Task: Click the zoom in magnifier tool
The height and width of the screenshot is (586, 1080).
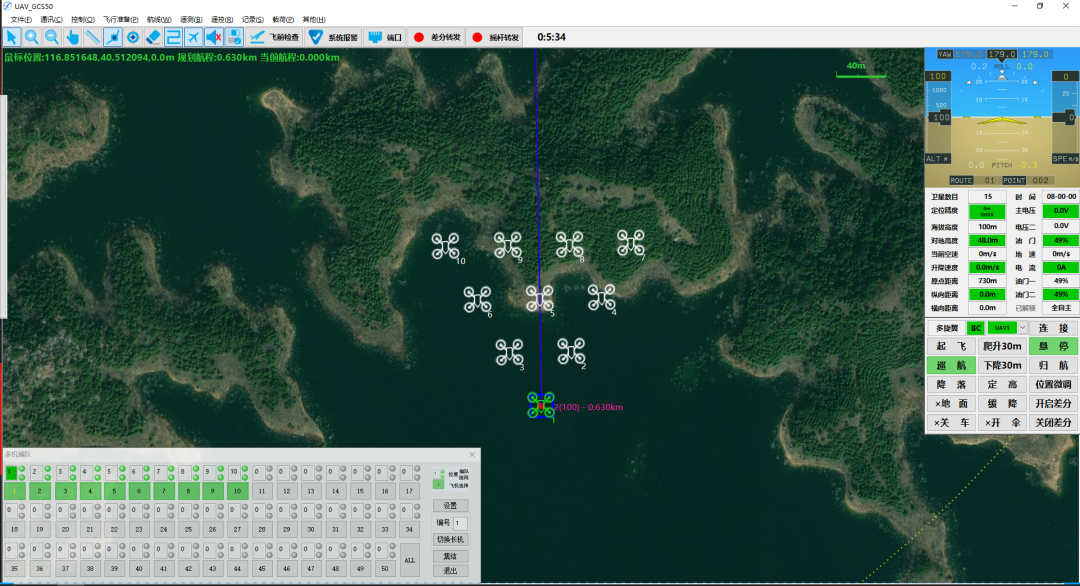Action: [32, 37]
